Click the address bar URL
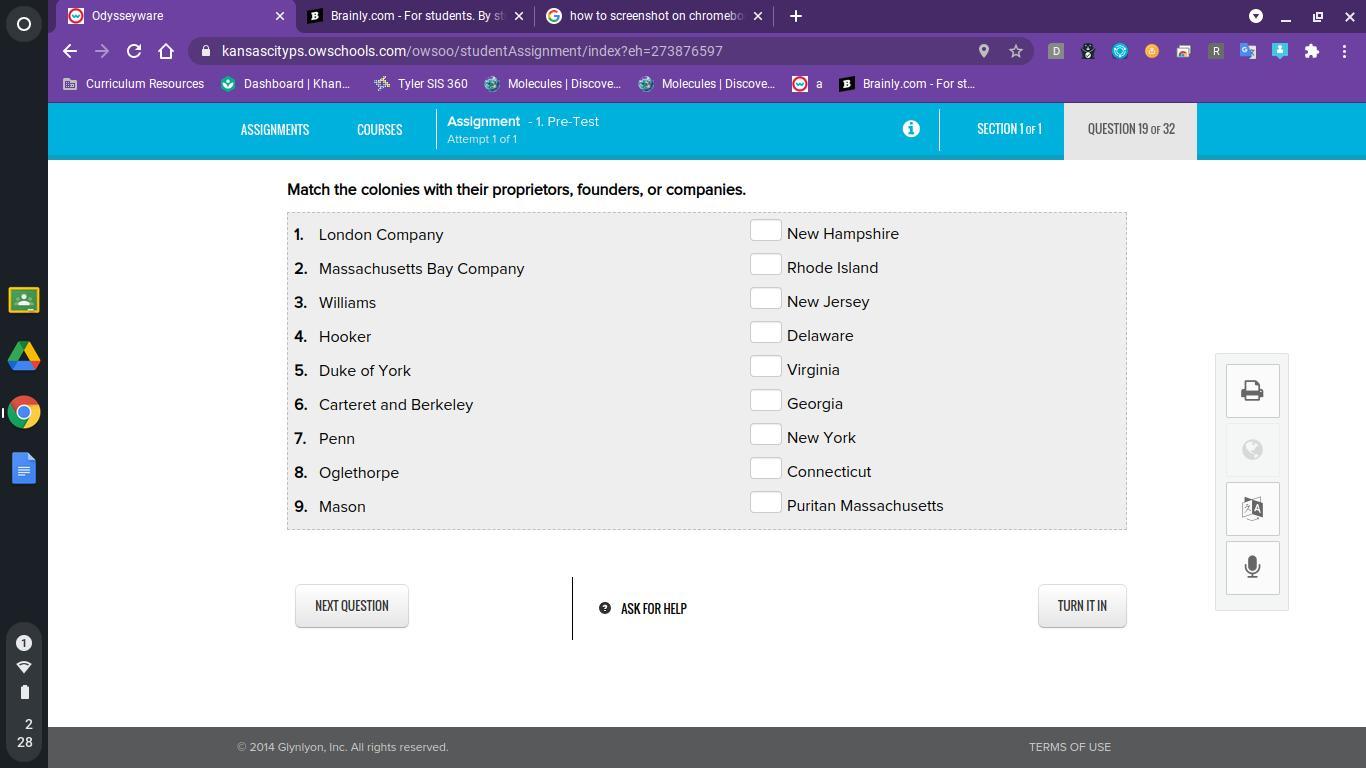Screen dimensions: 1366x768 (x=472, y=51)
